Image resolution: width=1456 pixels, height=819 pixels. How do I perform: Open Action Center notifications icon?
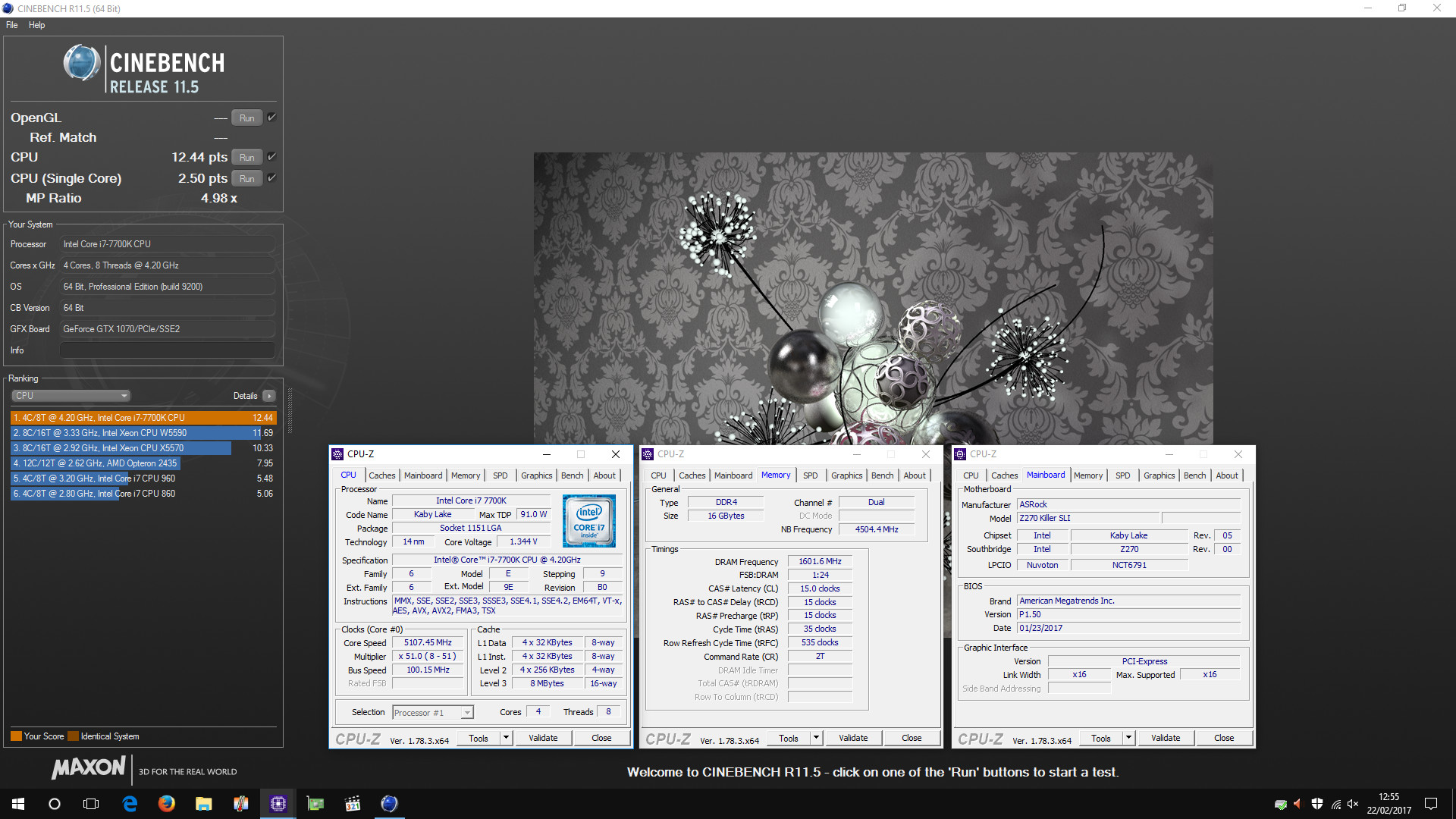pos(1431,804)
